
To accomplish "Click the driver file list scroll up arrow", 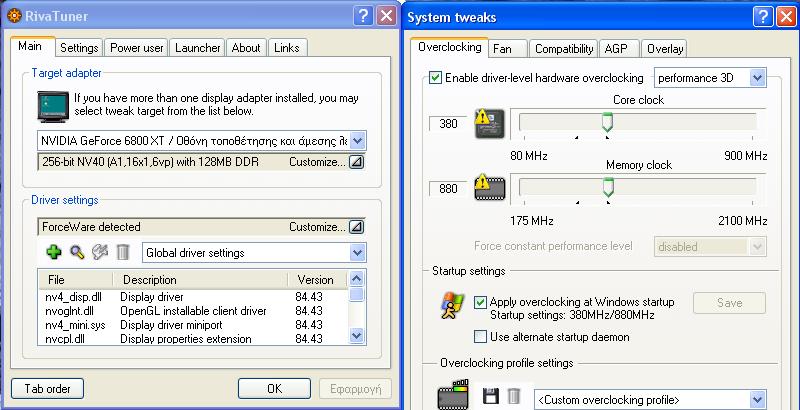I will pyautogui.click(x=357, y=278).
